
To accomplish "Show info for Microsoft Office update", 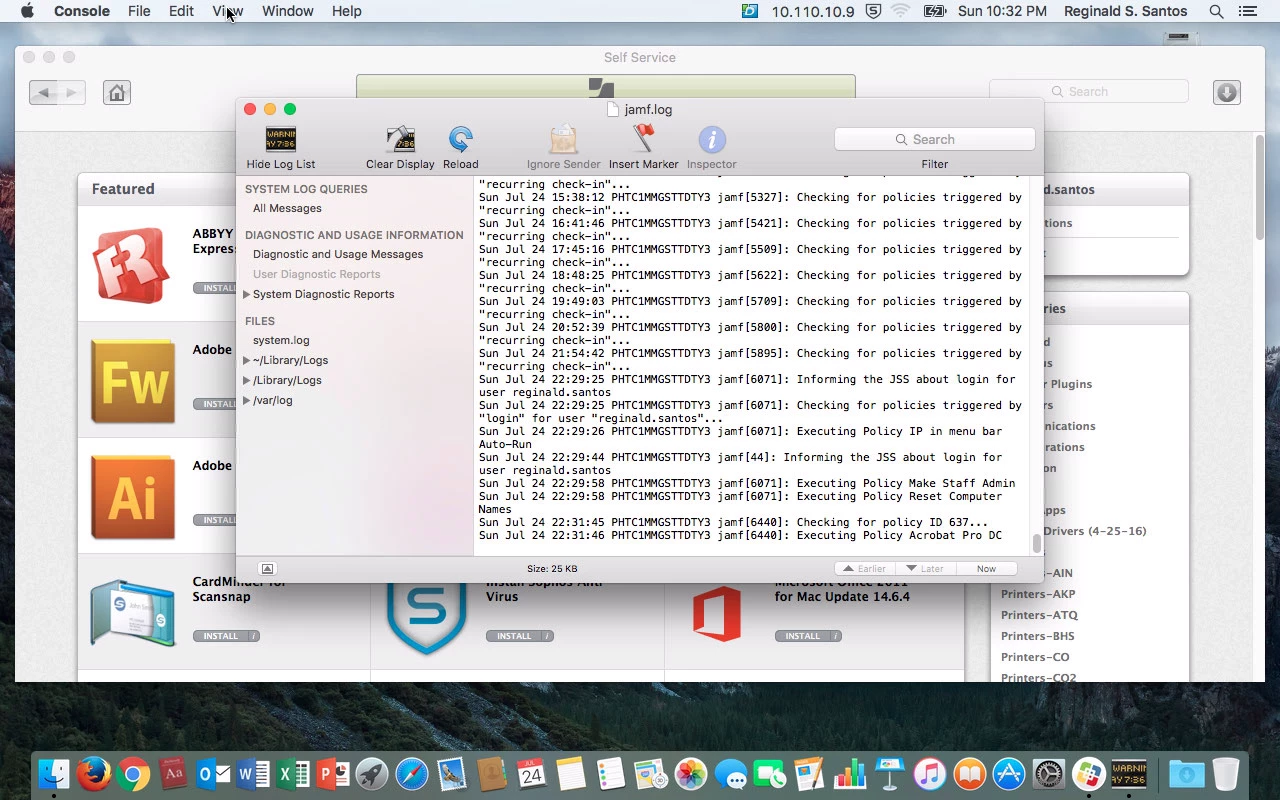I will 835,636.
